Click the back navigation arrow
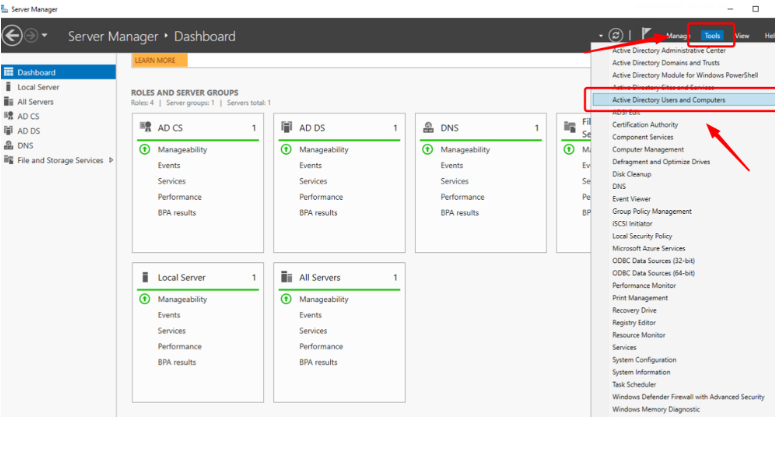 [13, 36]
